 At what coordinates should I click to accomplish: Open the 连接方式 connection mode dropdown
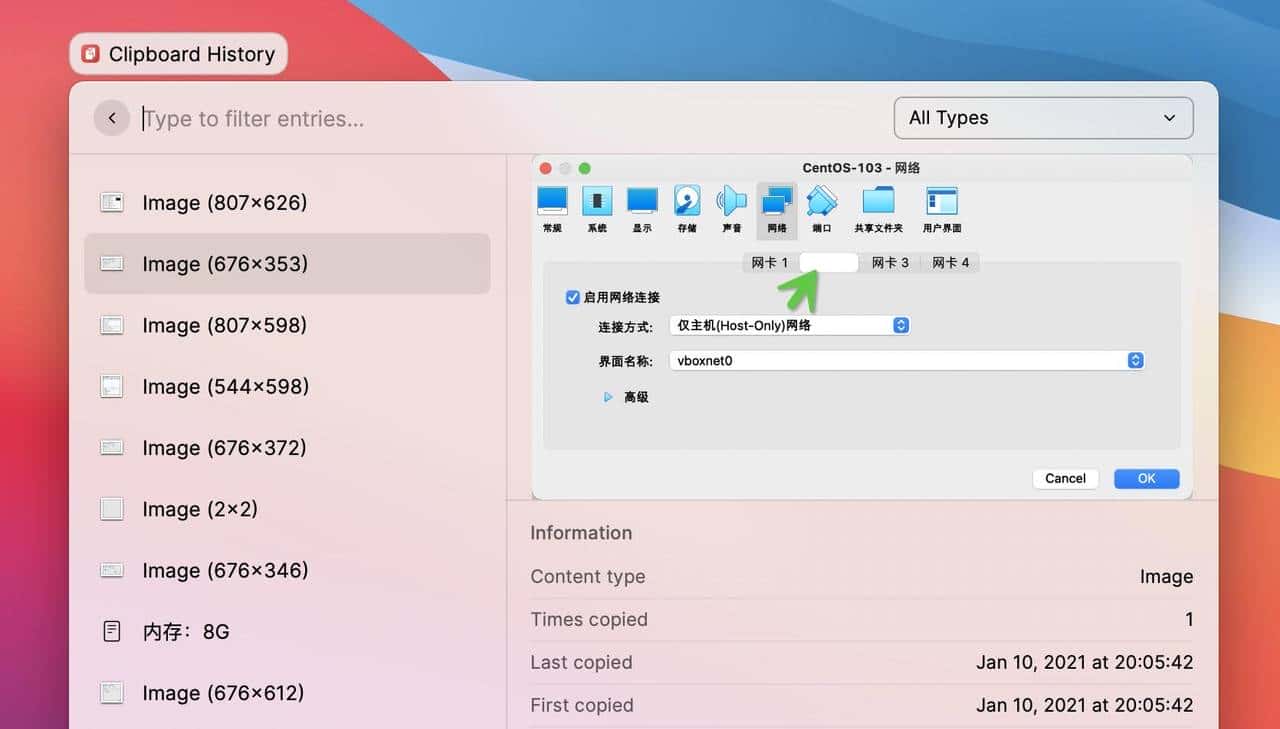pos(899,324)
